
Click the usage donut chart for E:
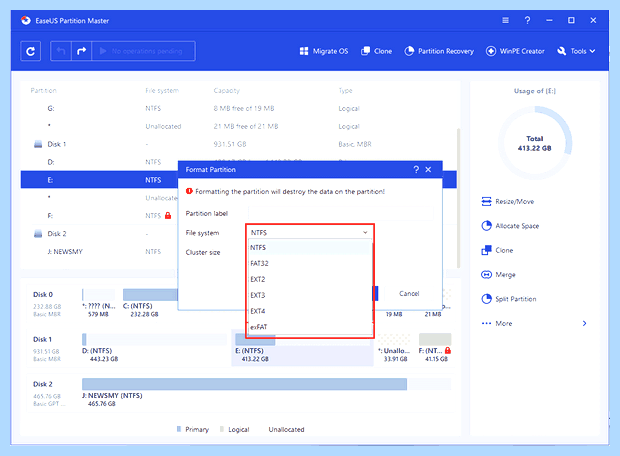click(x=535, y=143)
